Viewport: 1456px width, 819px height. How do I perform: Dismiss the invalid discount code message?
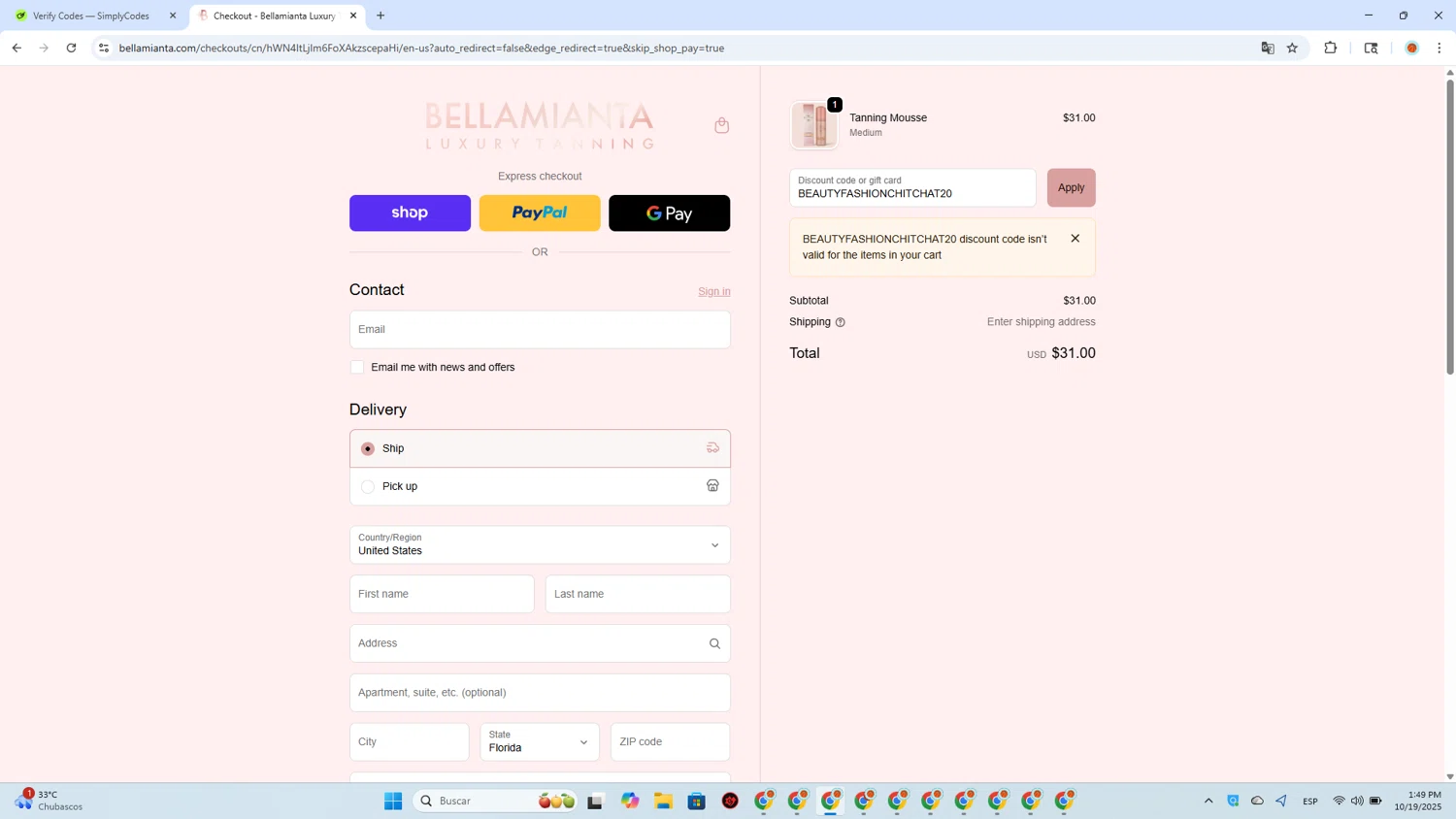(x=1075, y=239)
